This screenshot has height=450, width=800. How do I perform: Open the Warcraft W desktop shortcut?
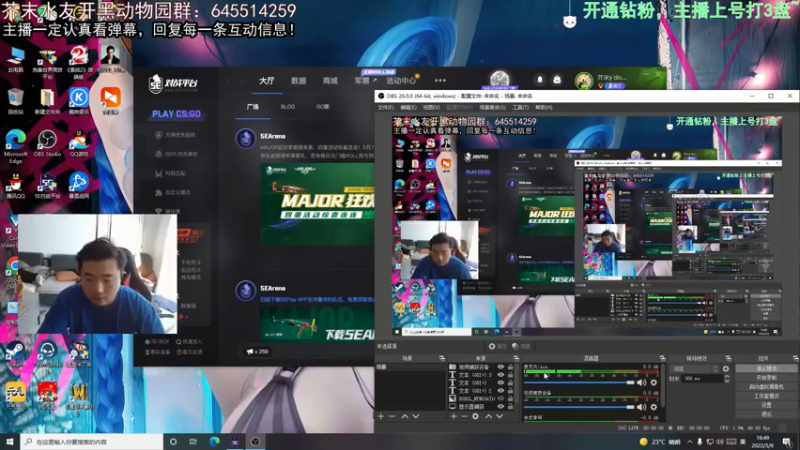(x=79, y=397)
